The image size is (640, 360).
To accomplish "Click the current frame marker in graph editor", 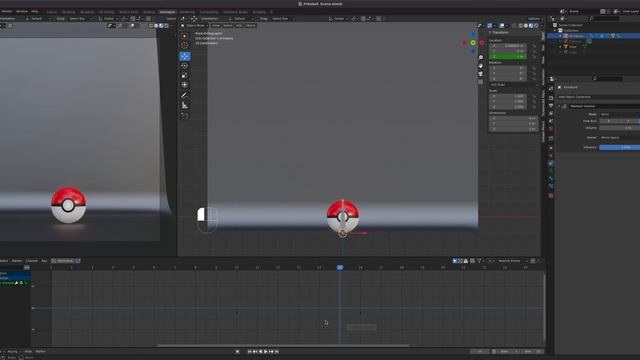I will [x=340, y=267].
